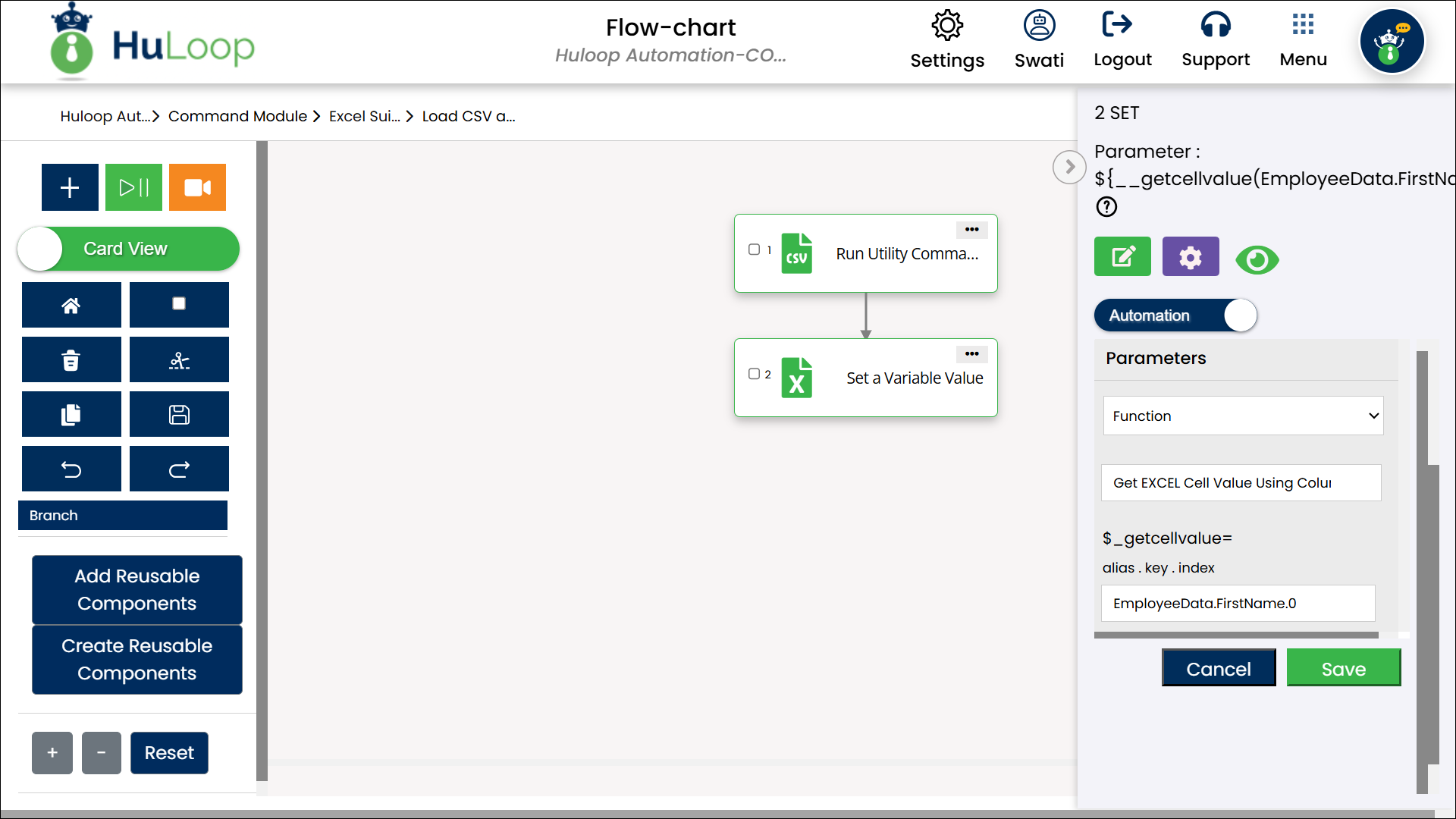
Task: Open the Function dropdown
Action: 1243,416
